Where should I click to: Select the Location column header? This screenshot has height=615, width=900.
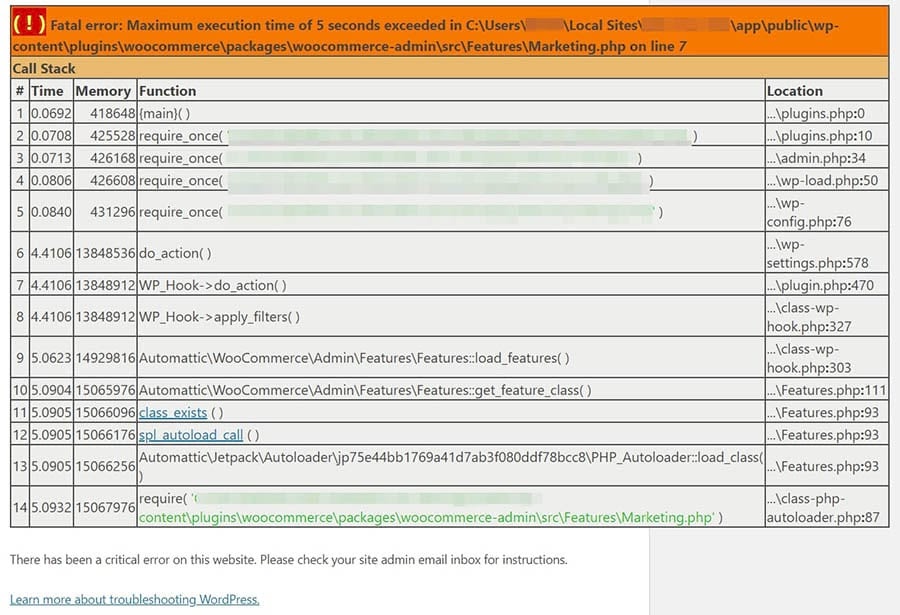point(795,90)
